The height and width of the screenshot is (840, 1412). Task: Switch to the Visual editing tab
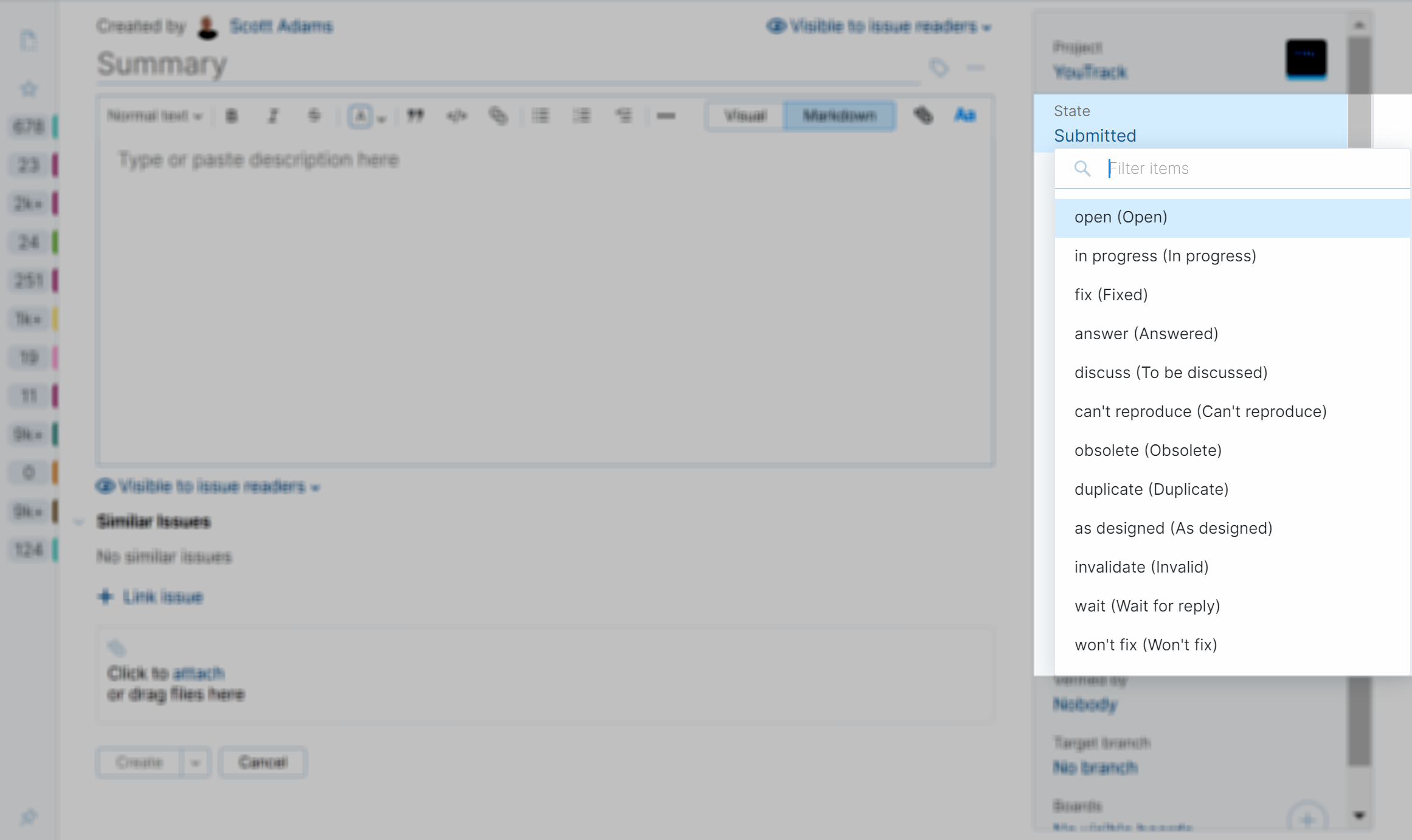[x=743, y=115]
